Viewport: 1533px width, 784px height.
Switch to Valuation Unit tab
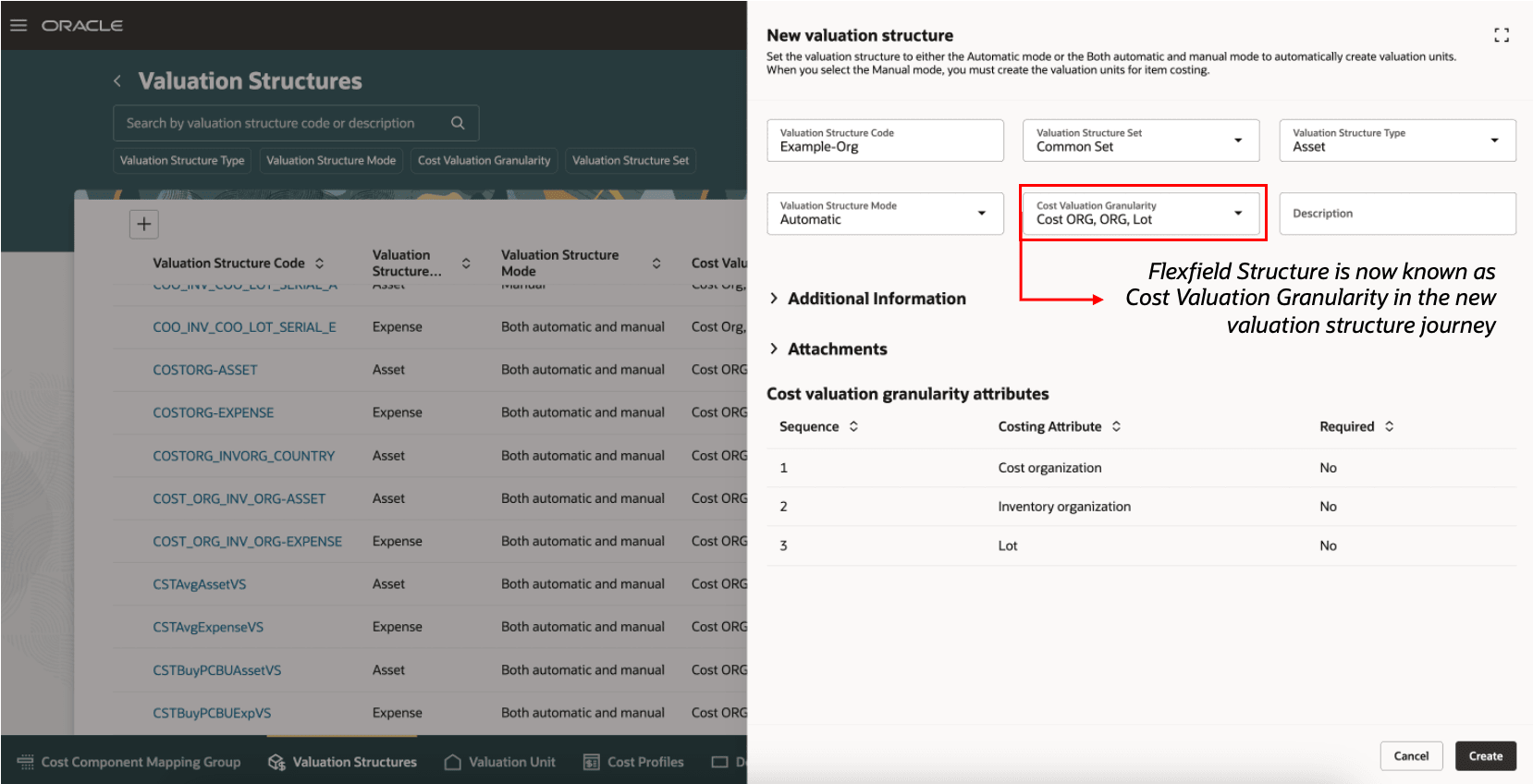[500, 762]
